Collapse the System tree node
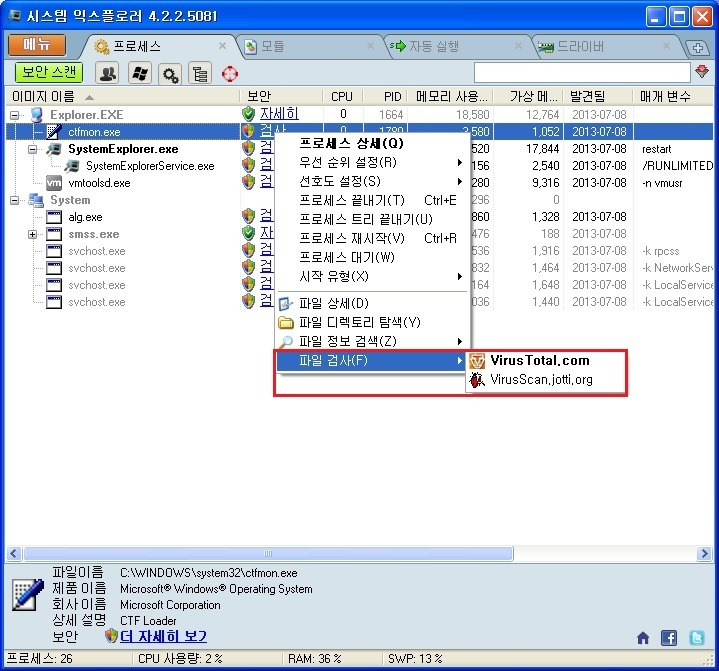The height and width of the screenshot is (671, 719). [15, 200]
